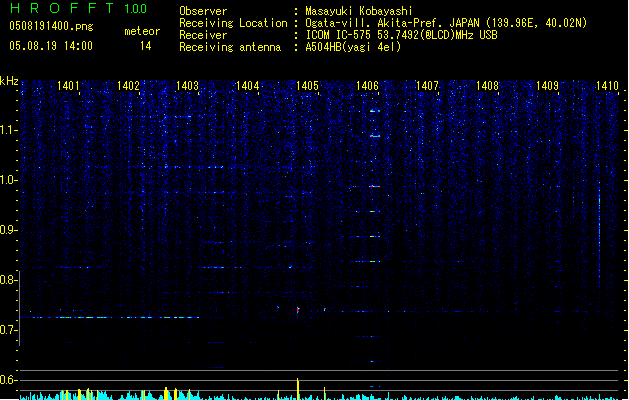
Task: Click the 0.8 frequency axis label
Action: [9, 280]
